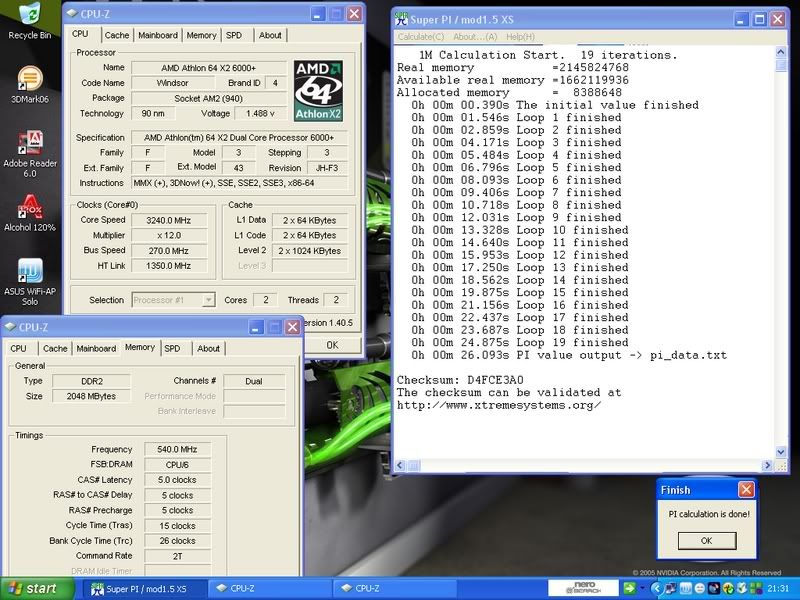
Task: Click the FSB:DRAM value "CPU/6"
Action: pos(178,465)
